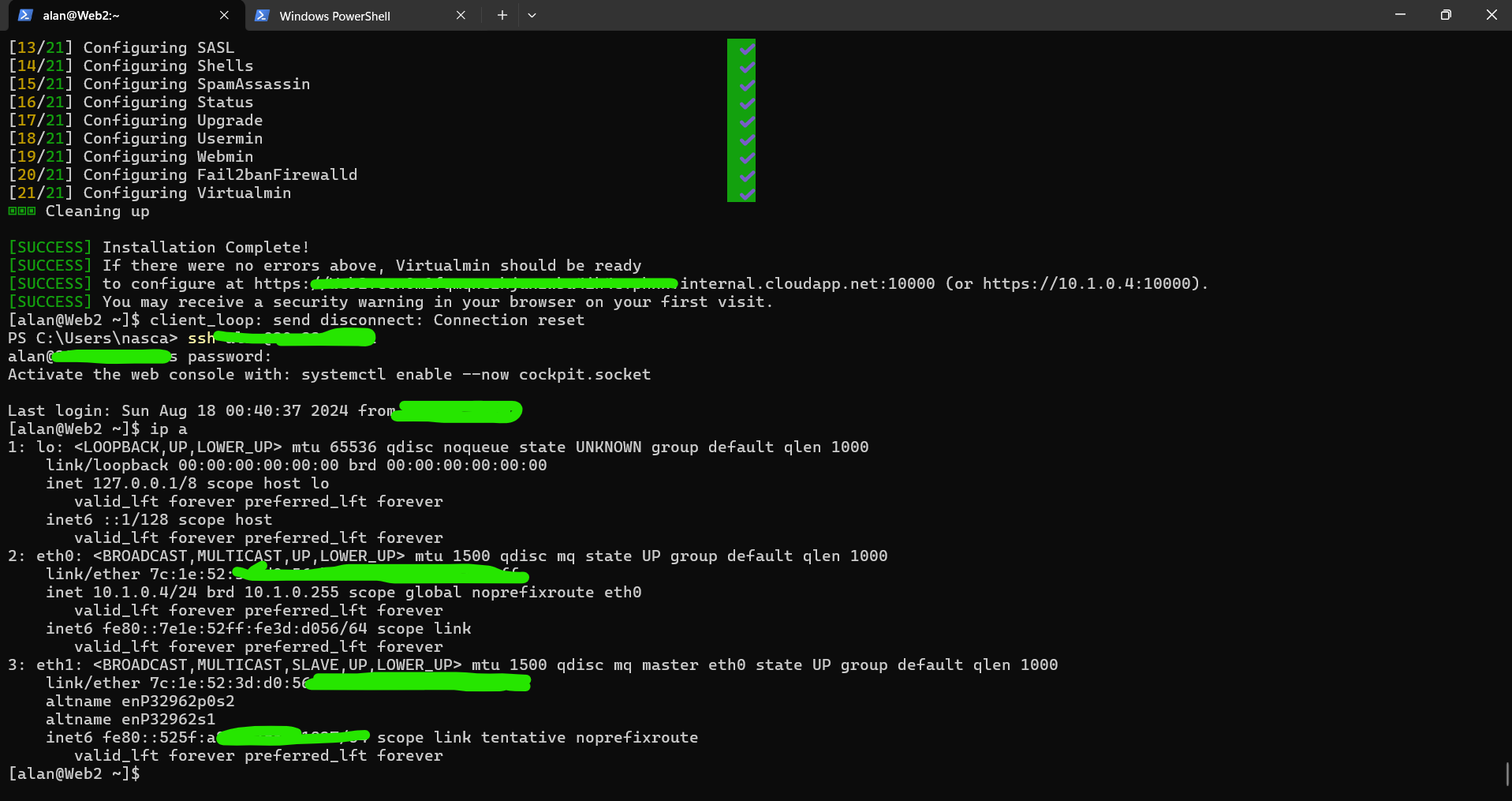Click 'You may receive a security warning' line

391,302
